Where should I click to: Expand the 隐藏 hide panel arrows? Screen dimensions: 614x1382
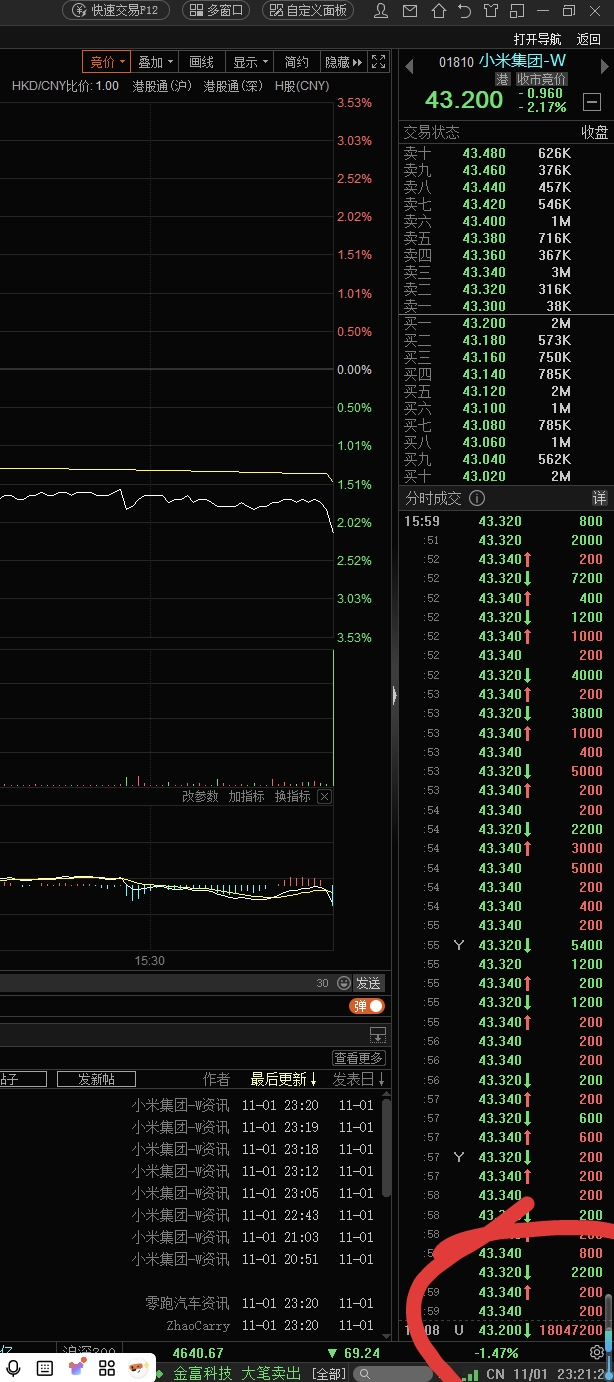pos(344,62)
